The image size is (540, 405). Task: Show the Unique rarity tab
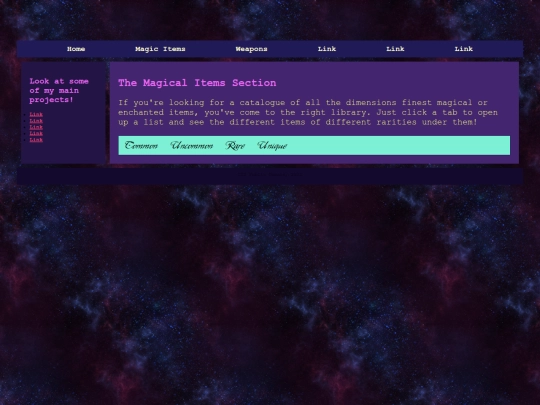pyautogui.click(x=272, y=146)
